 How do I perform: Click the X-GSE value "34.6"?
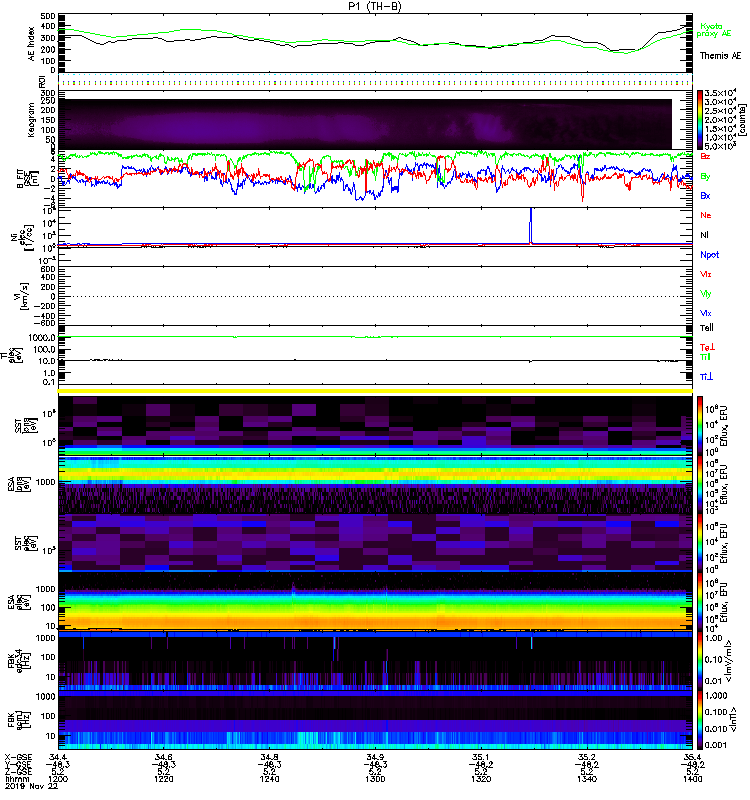(x=164, y=757)
